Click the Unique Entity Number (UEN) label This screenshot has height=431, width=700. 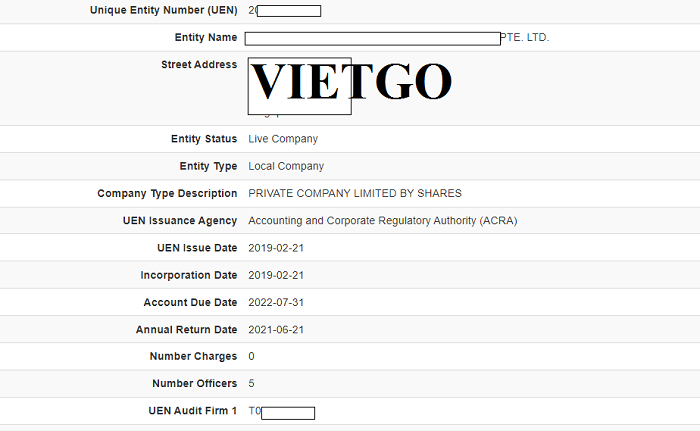click(x=163, y=10)
